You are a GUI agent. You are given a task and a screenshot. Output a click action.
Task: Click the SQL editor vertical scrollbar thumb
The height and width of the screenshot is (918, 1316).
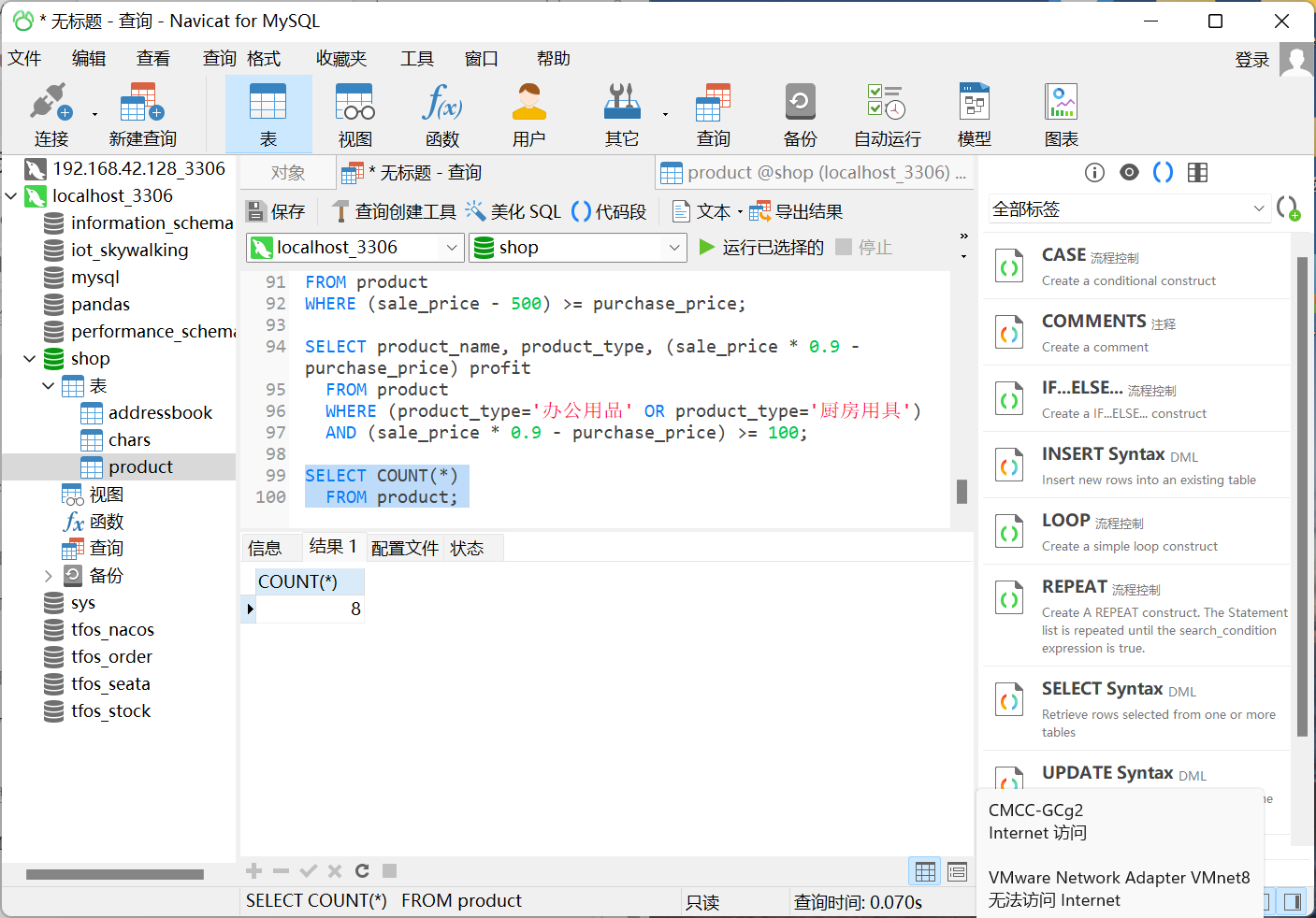tap(962, 492)
